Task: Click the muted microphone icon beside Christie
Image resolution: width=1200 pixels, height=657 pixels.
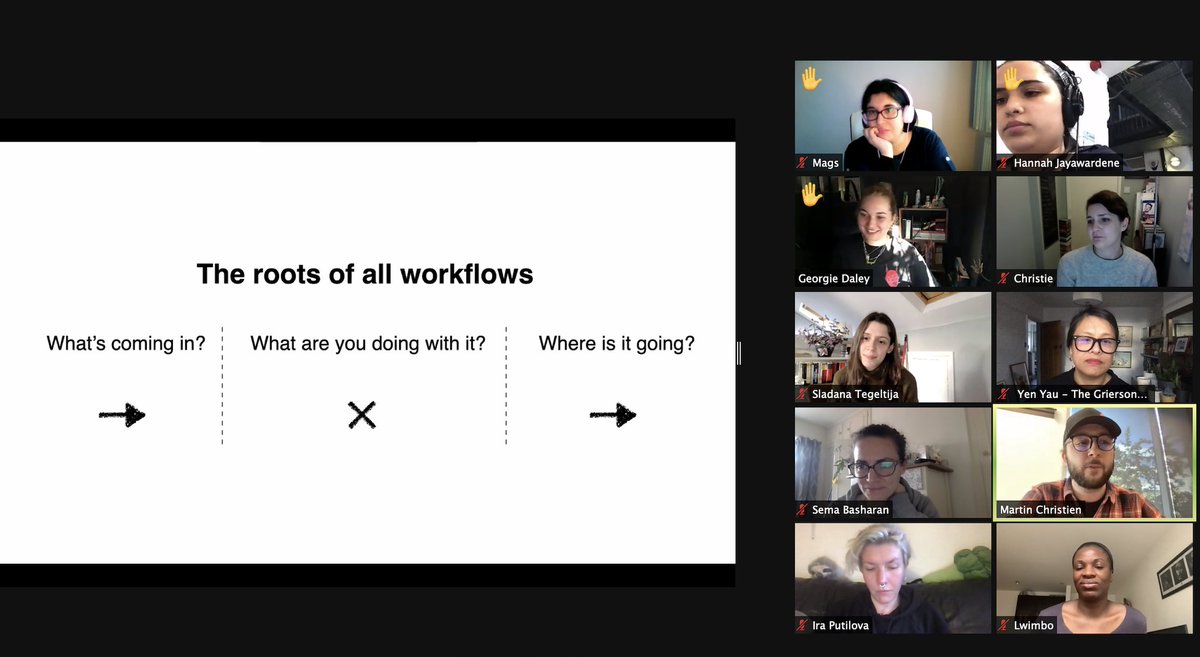Action: tap(1003, 278)
